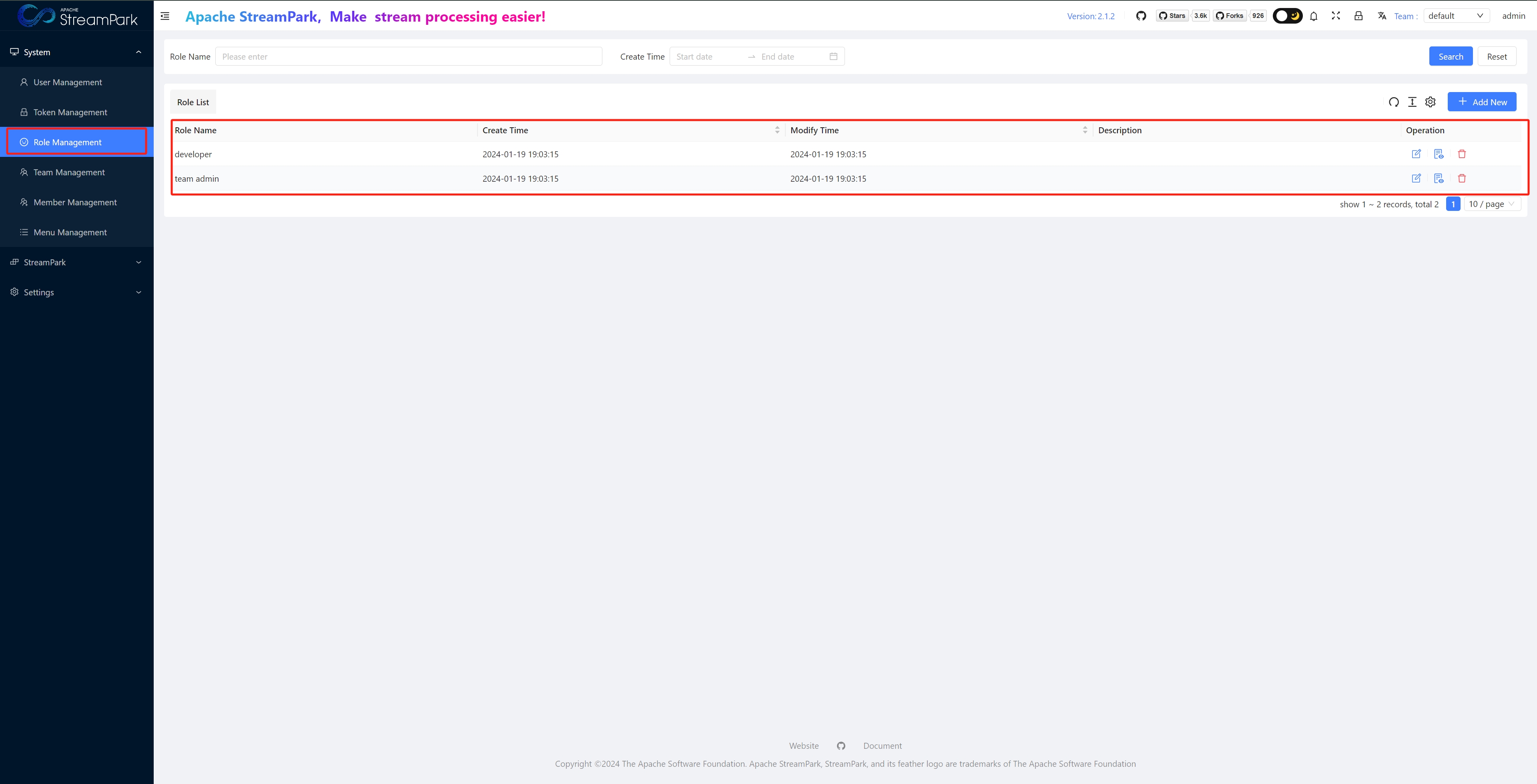The width and height of the screenshot is (1537, 784).
Task: Click delete icon for team admin role
Action: click(1462, 178)
